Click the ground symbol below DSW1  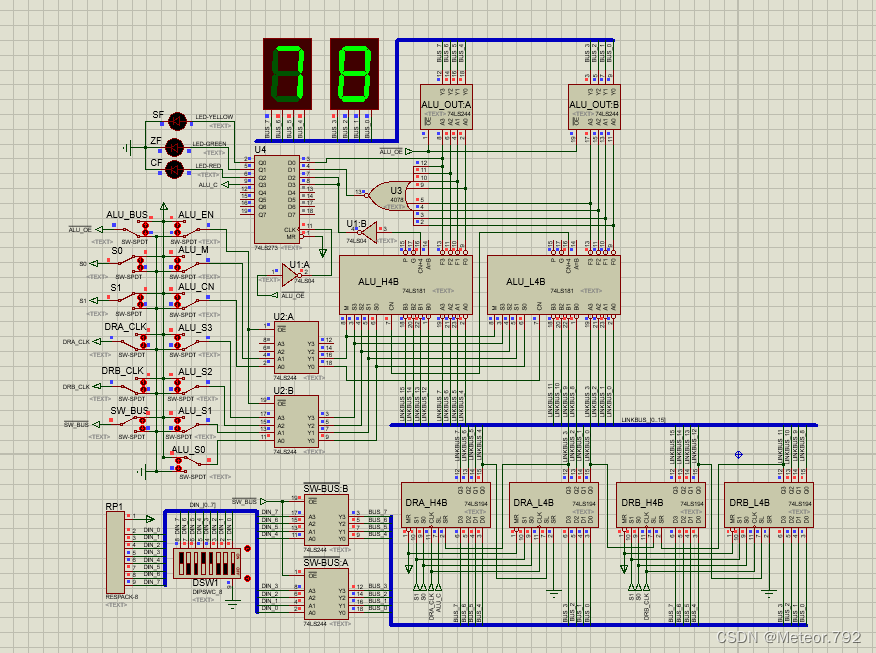tap(232, 603)
